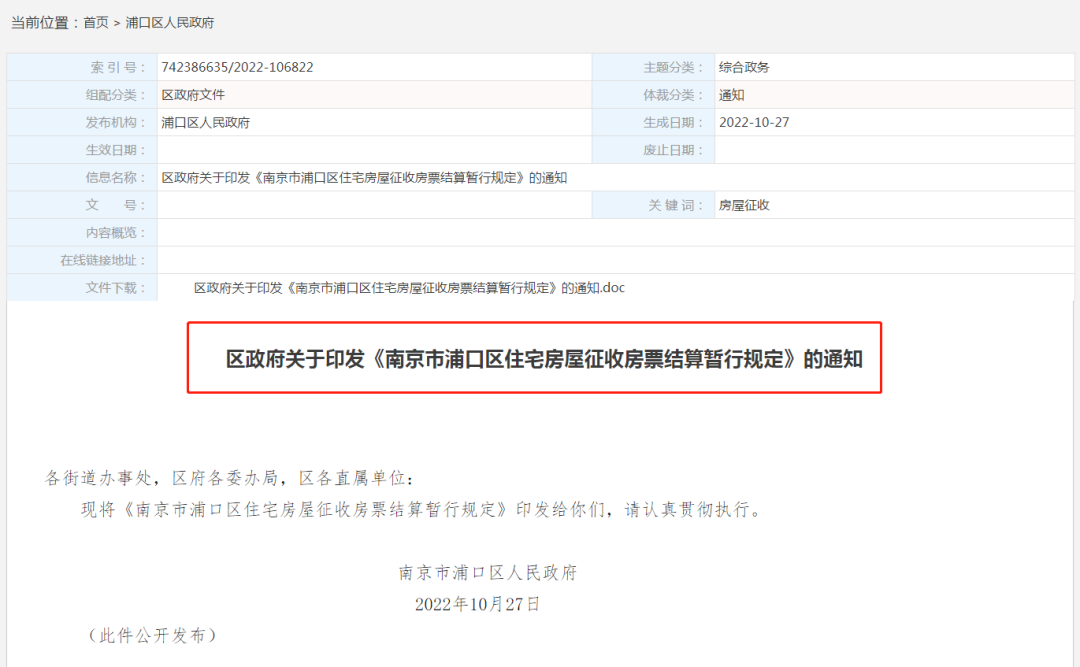Click the 房屋征收 keyword value

(x=744, y=205)
